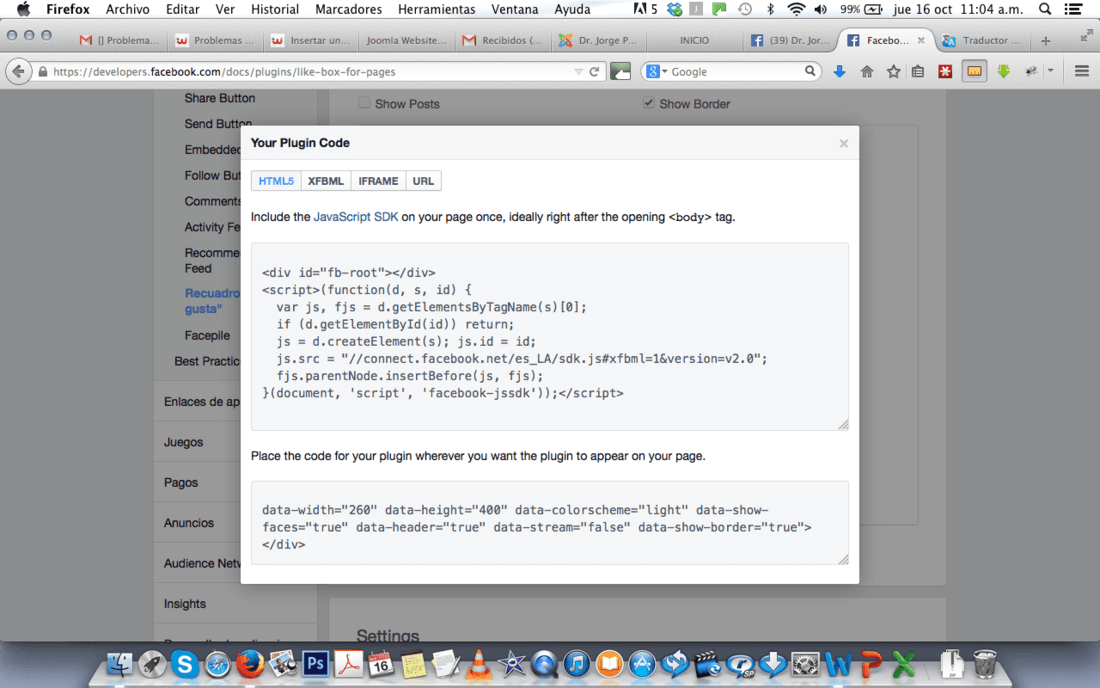Open the Marcadores menu
The height and width of the screenshot is (688, 1100).
click(349, 9)
